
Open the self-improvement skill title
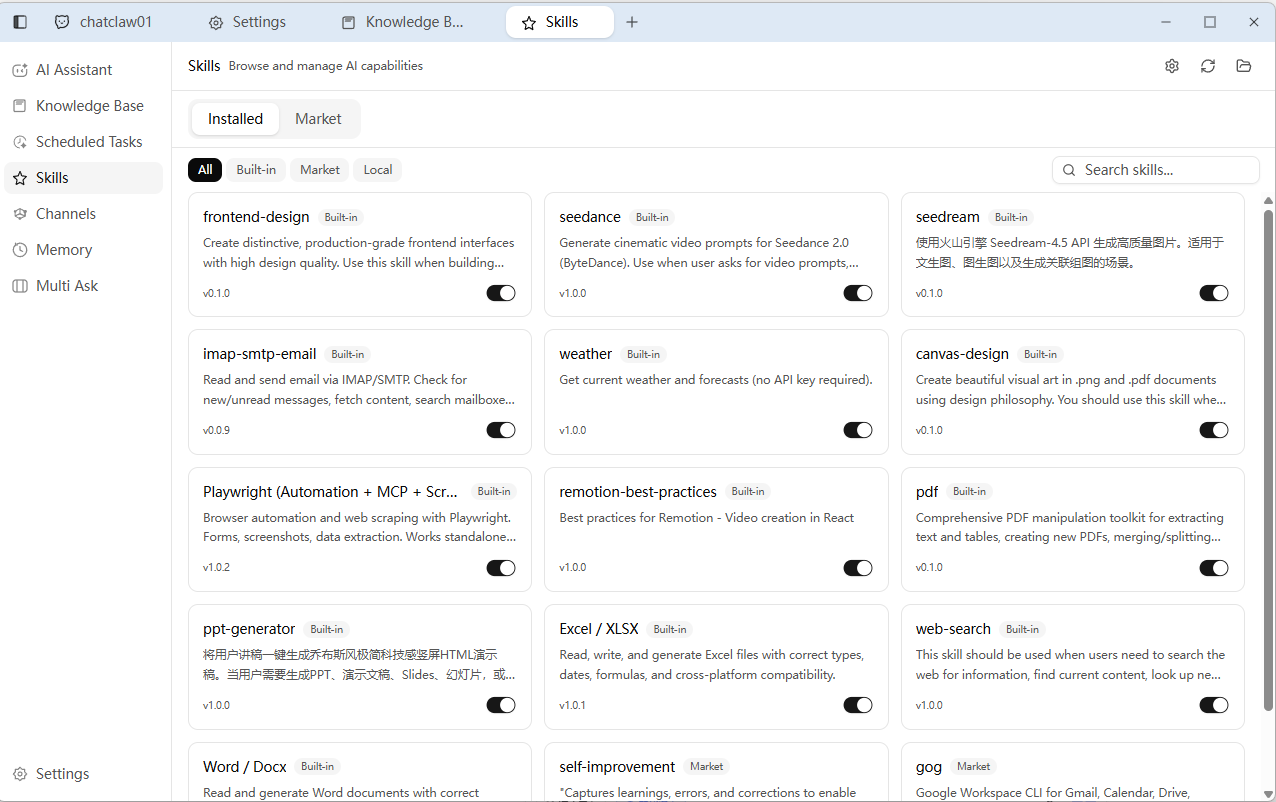coord(617,767)
